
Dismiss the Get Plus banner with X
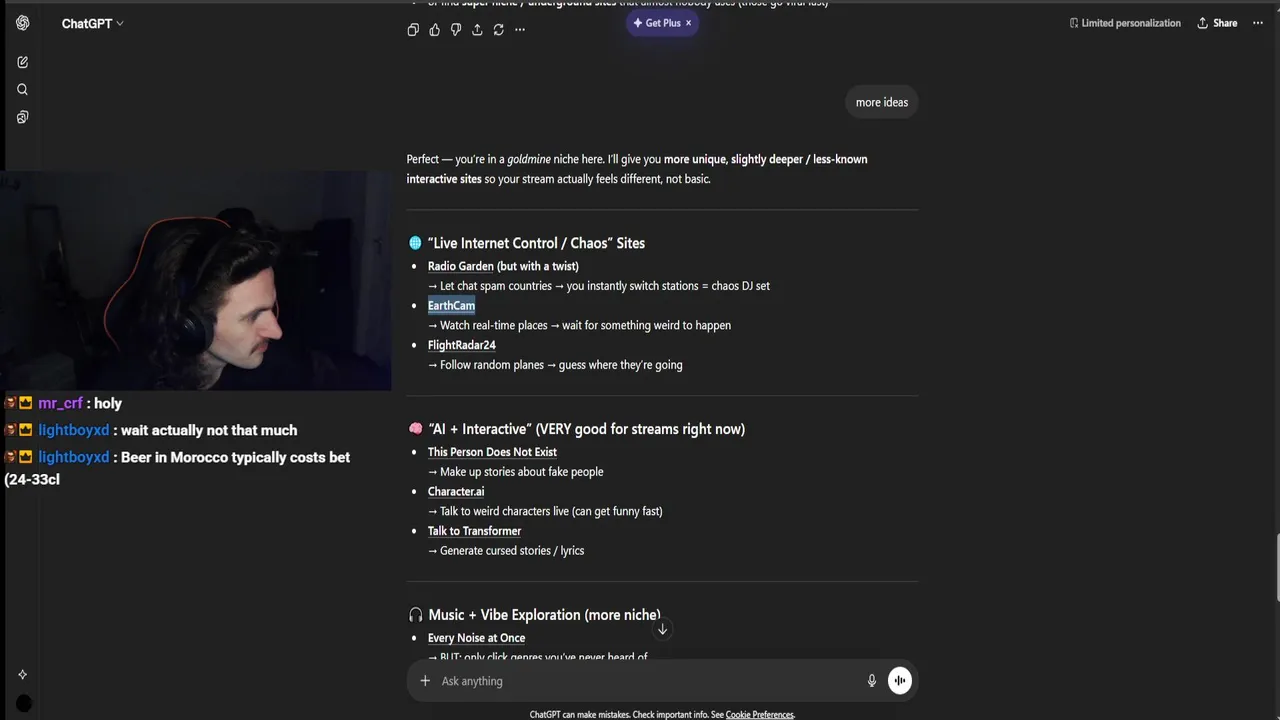pyautogui.click(x=688, y=23)
